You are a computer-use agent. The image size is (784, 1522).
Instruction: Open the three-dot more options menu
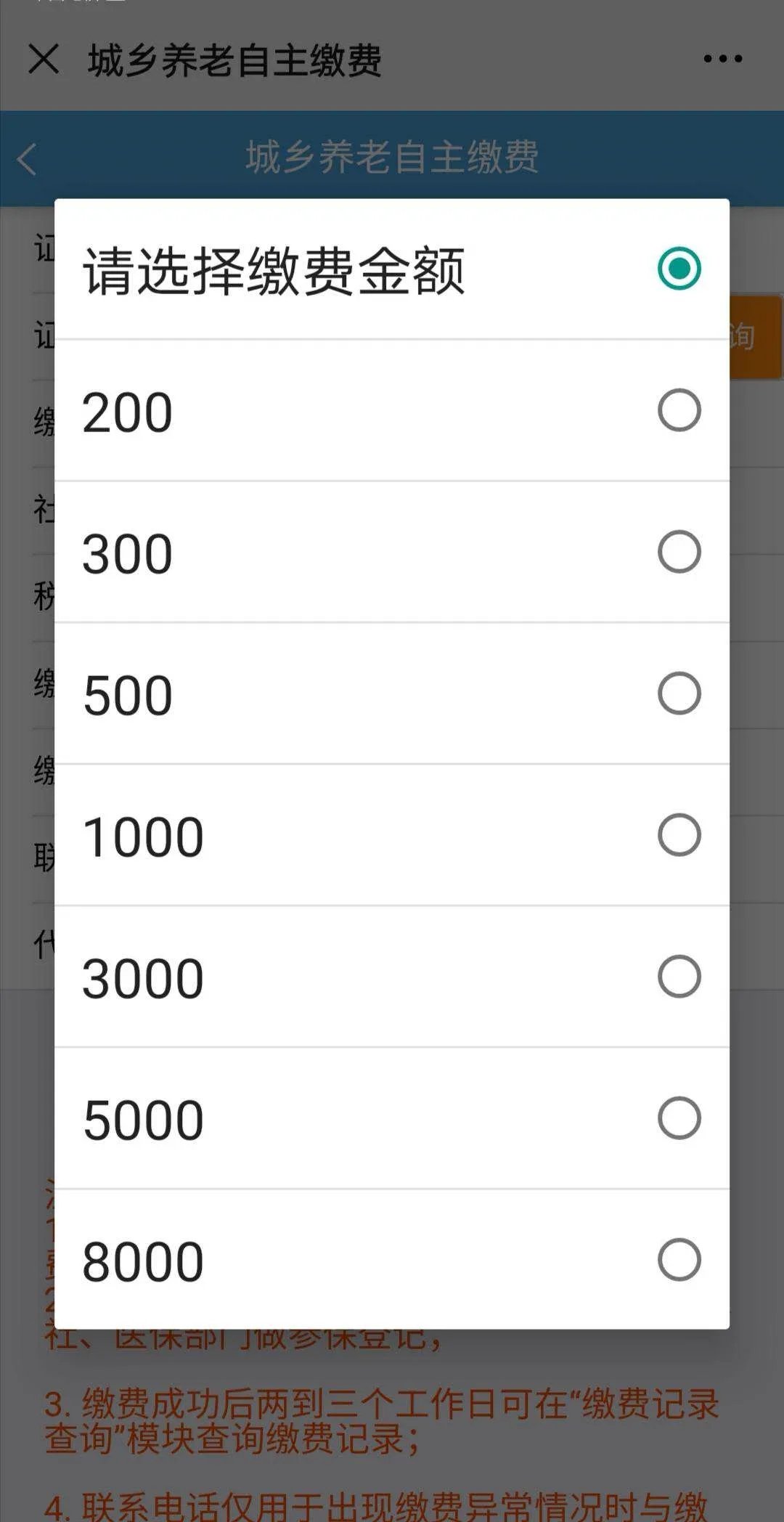(x=722, y=59)
